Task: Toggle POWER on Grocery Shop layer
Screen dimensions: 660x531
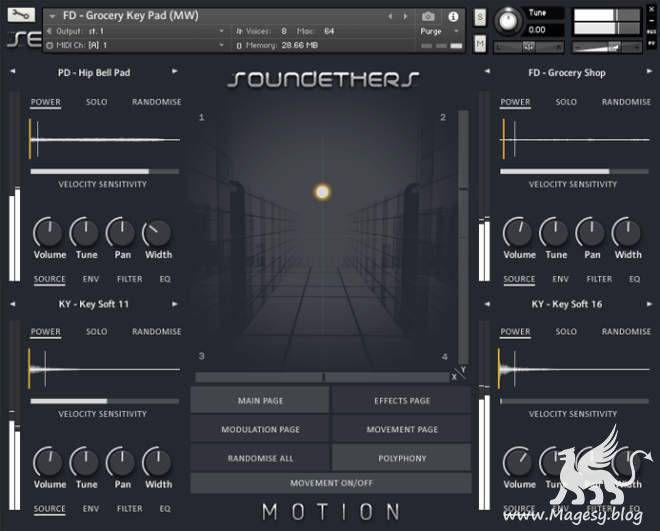Action: (515, 102)
